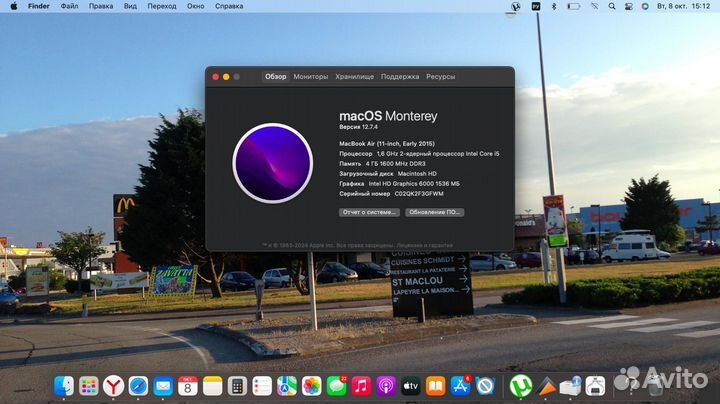Open Photos from the dock
Screen dimensions: 720x404
pos(312,386)
